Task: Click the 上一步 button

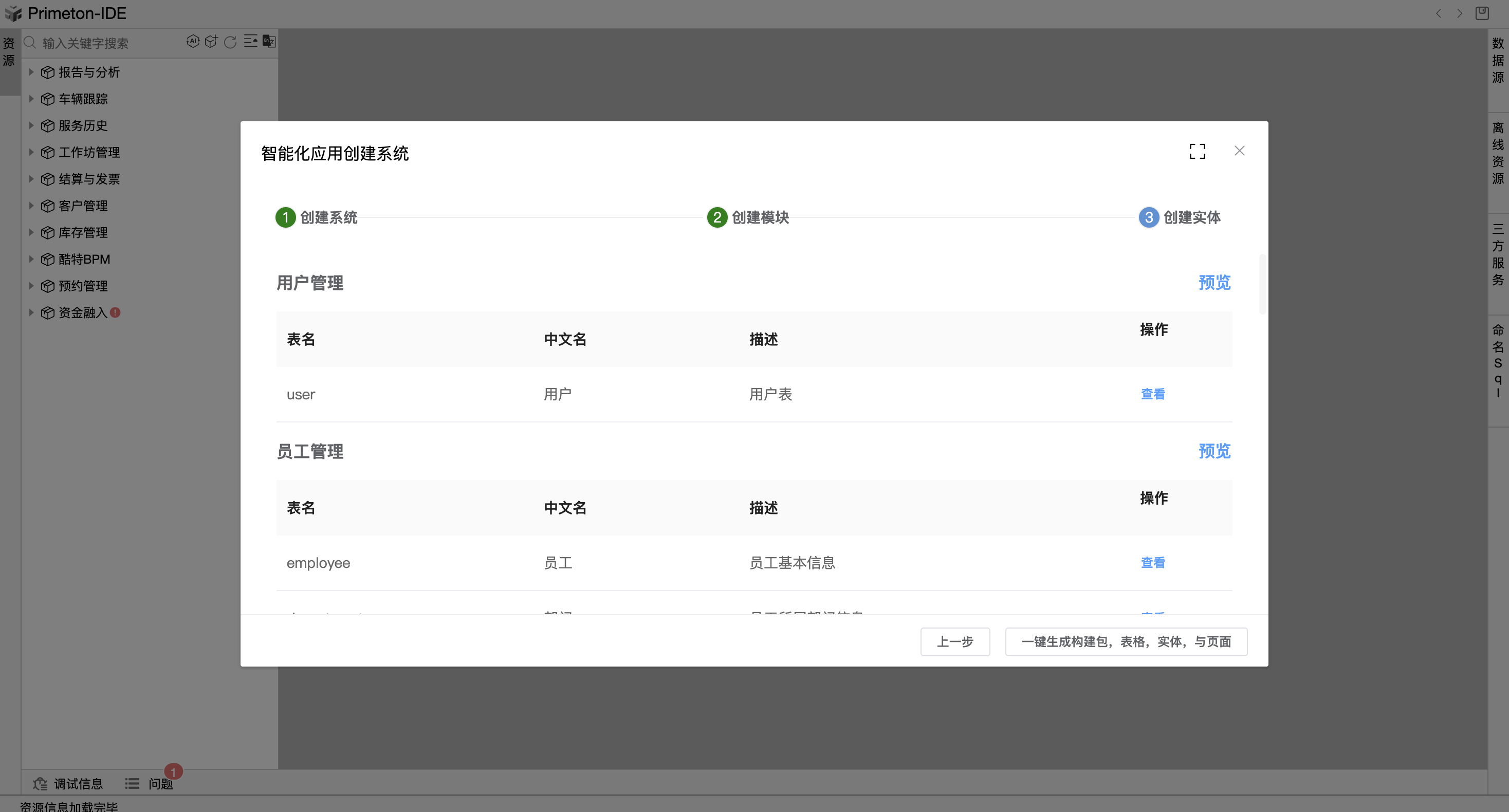Action: (955, 641)
